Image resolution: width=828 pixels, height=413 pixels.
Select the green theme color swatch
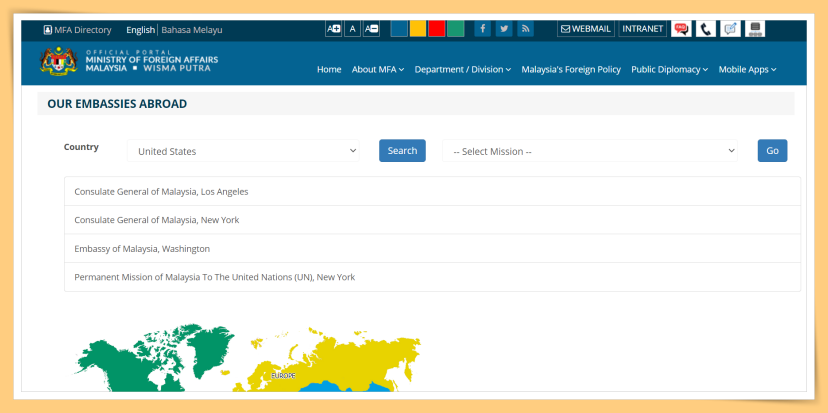pos(456,29)
